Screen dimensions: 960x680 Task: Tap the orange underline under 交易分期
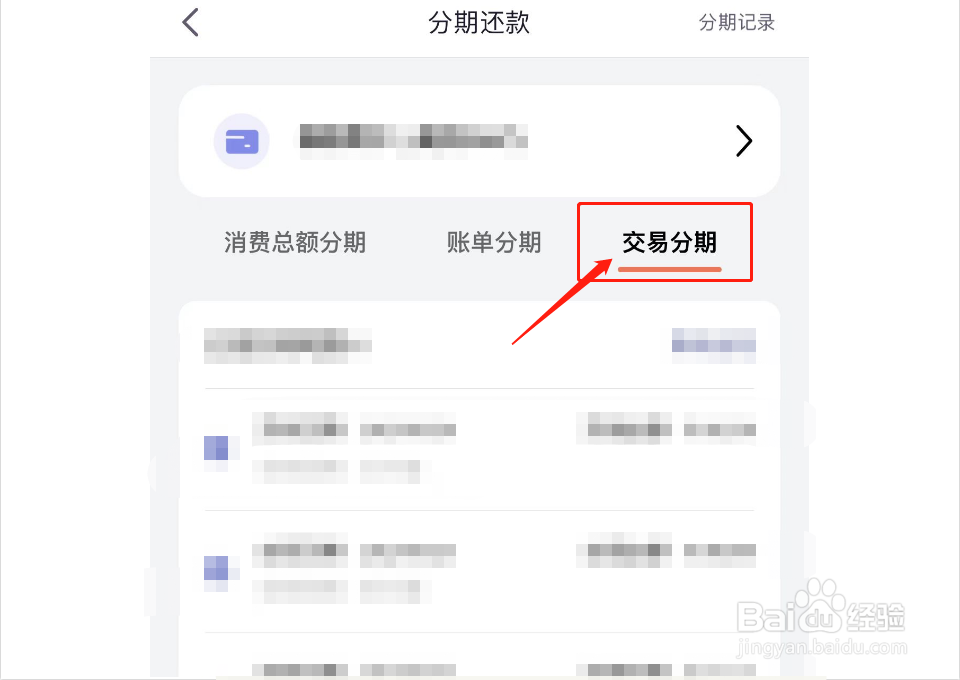coord(670,269)
